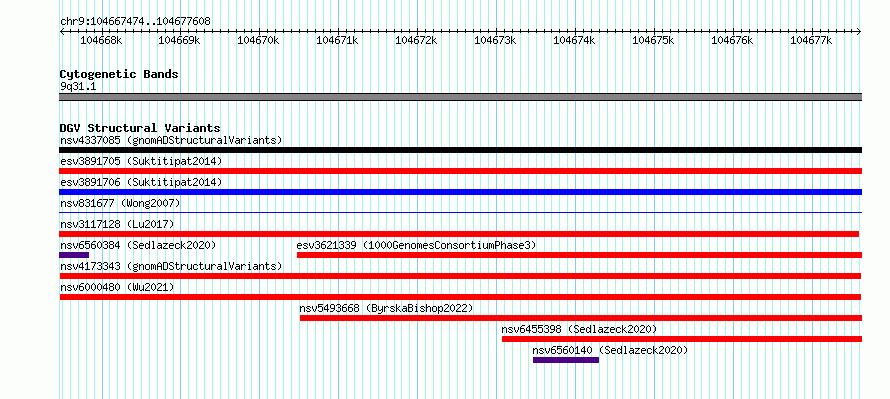890x399 pixels.
Task: Open the nsv6000480 (Wu2021) label
Action: point(117,287)
